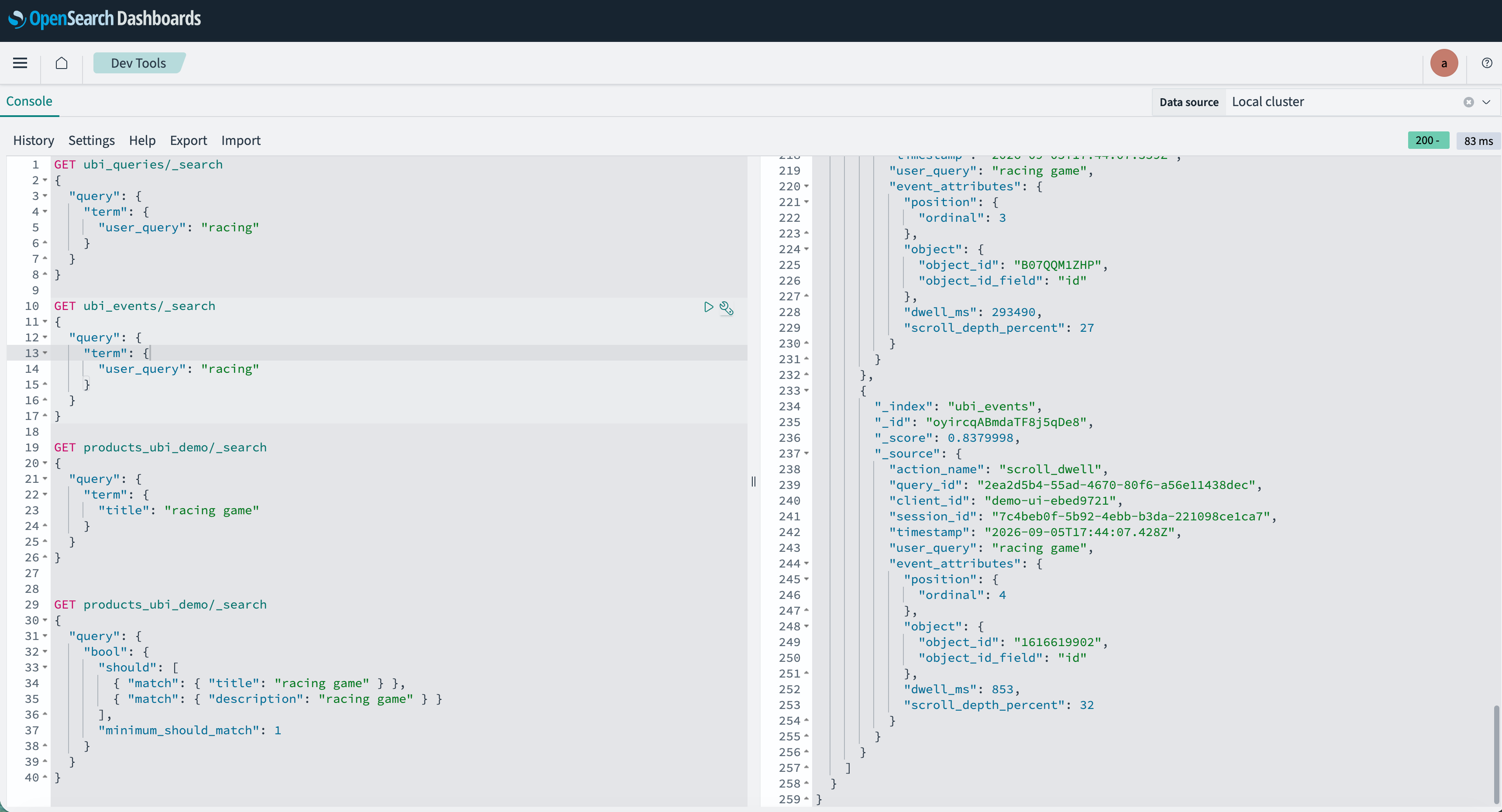Collapse fold arrow at editor line 33
Viewport: 1502px width, 812px height.
pyautogui.click(x=45, y=667)
